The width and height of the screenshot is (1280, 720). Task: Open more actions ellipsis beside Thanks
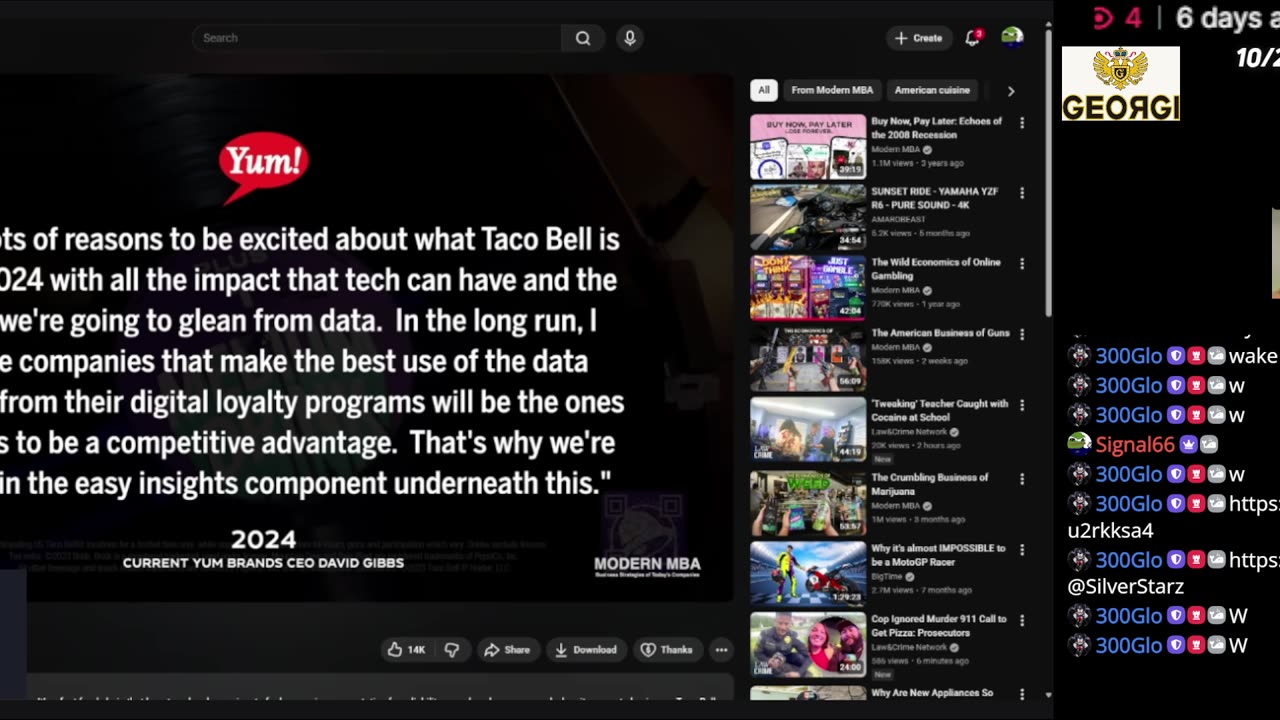point(721,650)
